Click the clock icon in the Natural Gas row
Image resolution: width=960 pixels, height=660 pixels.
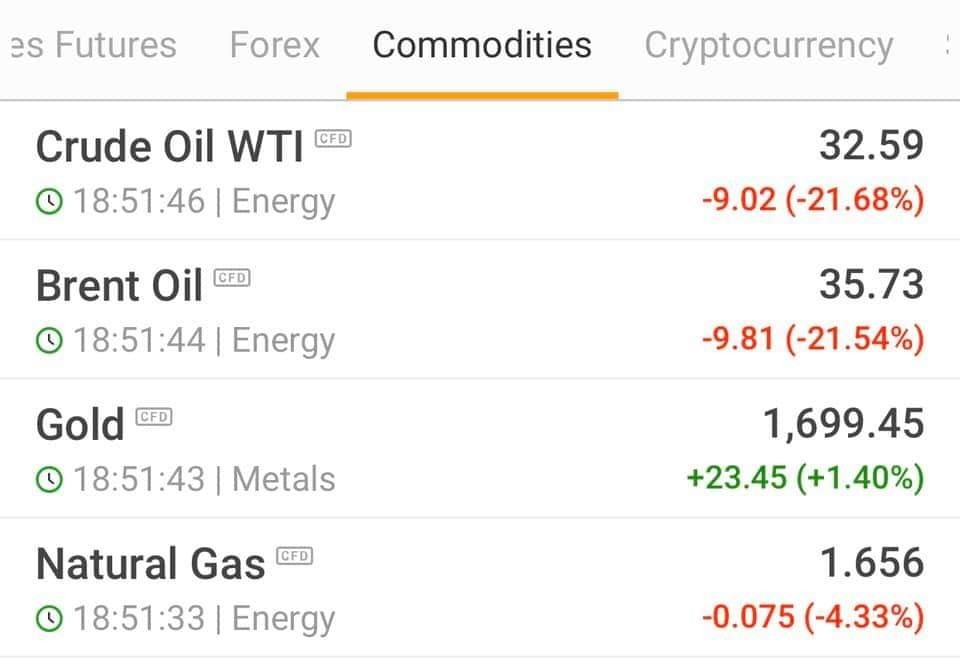(x=50, y=618)
